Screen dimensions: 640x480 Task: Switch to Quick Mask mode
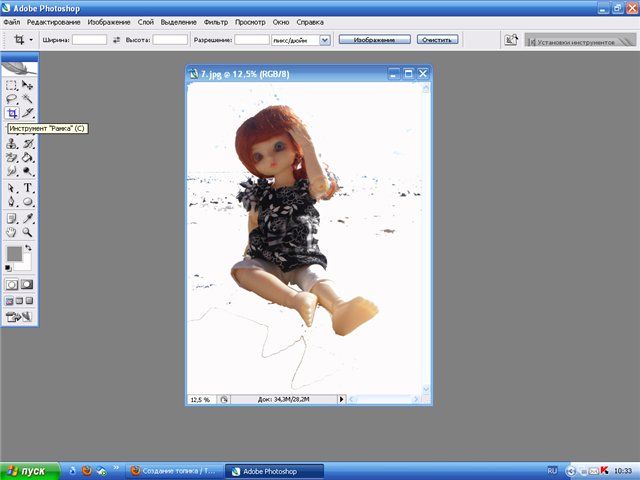point(27,284)
